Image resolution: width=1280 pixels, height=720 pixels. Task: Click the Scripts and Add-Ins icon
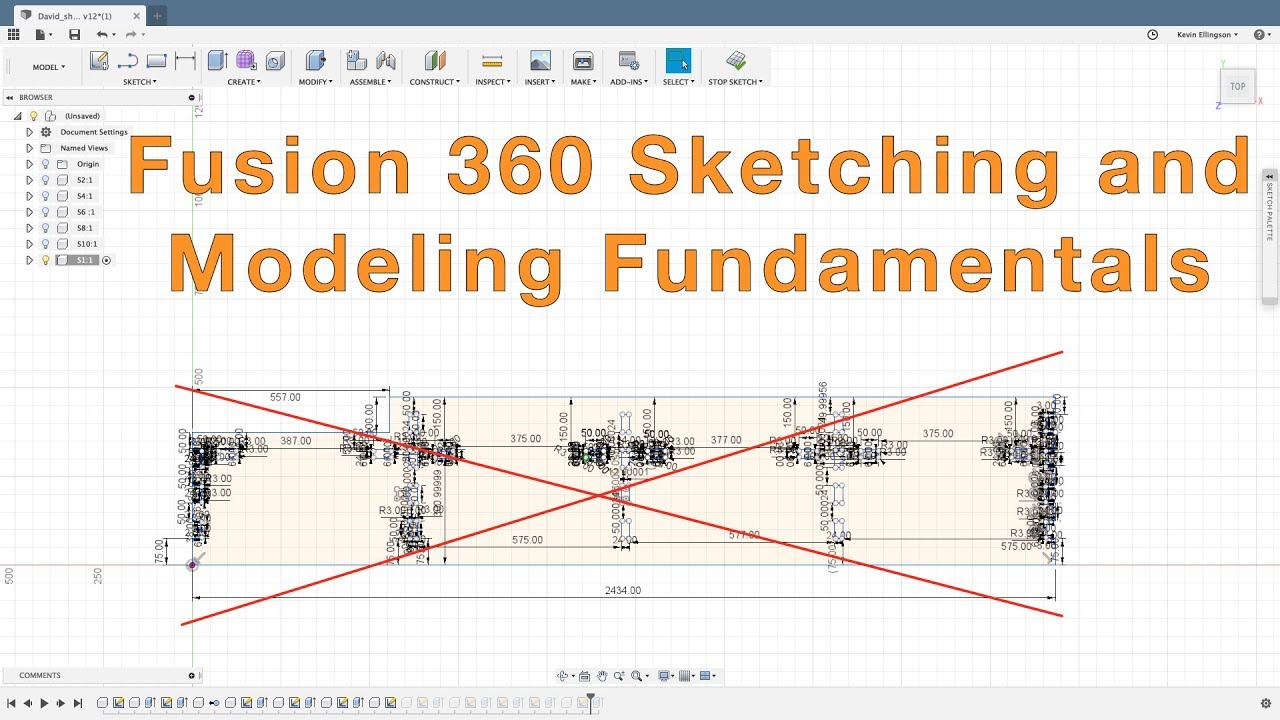pyautogui.click(x=628, y=61)
